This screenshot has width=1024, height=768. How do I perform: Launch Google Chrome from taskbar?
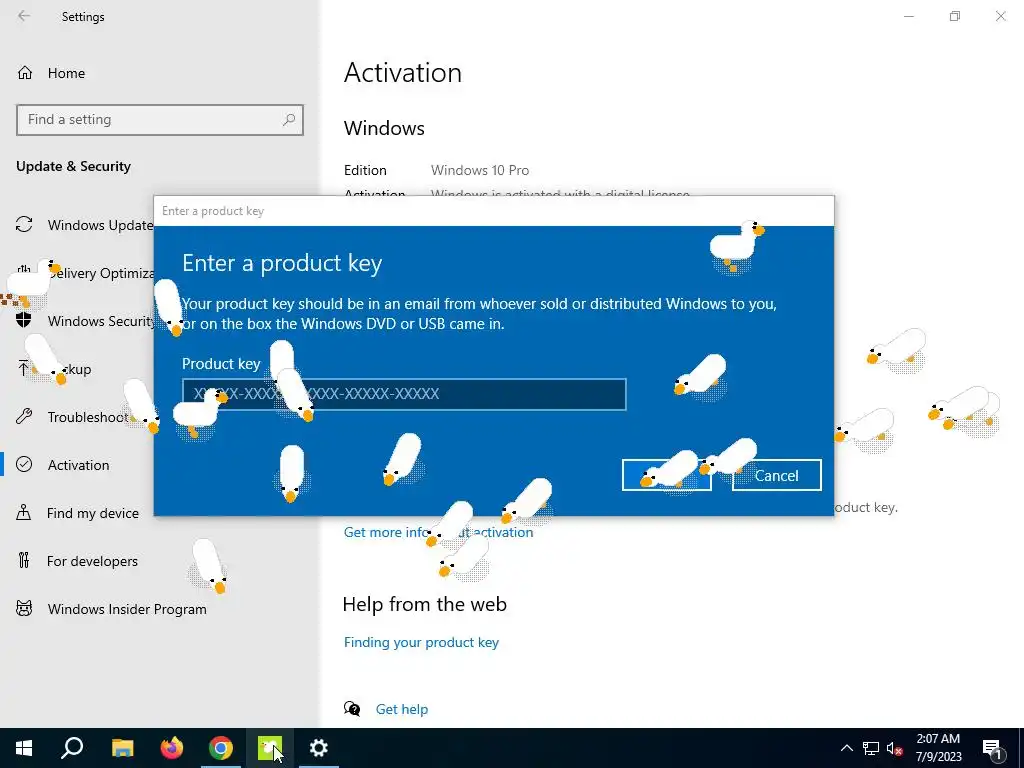tap(221, 748)
